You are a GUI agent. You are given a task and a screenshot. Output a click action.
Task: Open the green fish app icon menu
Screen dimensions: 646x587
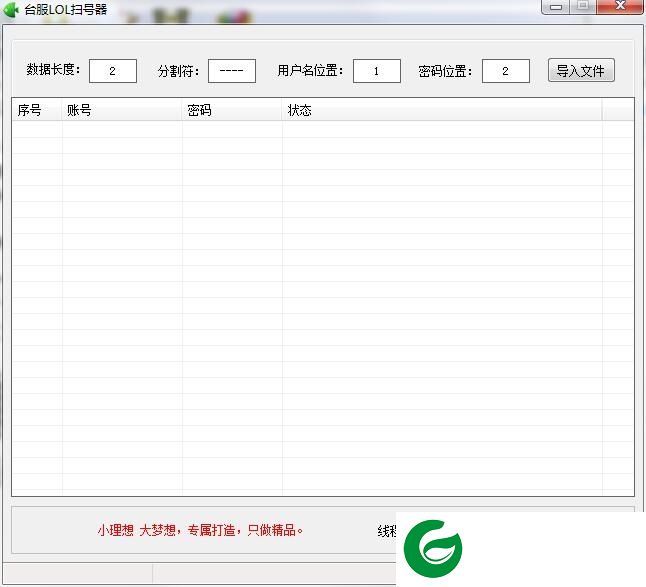tap(11, 9)
